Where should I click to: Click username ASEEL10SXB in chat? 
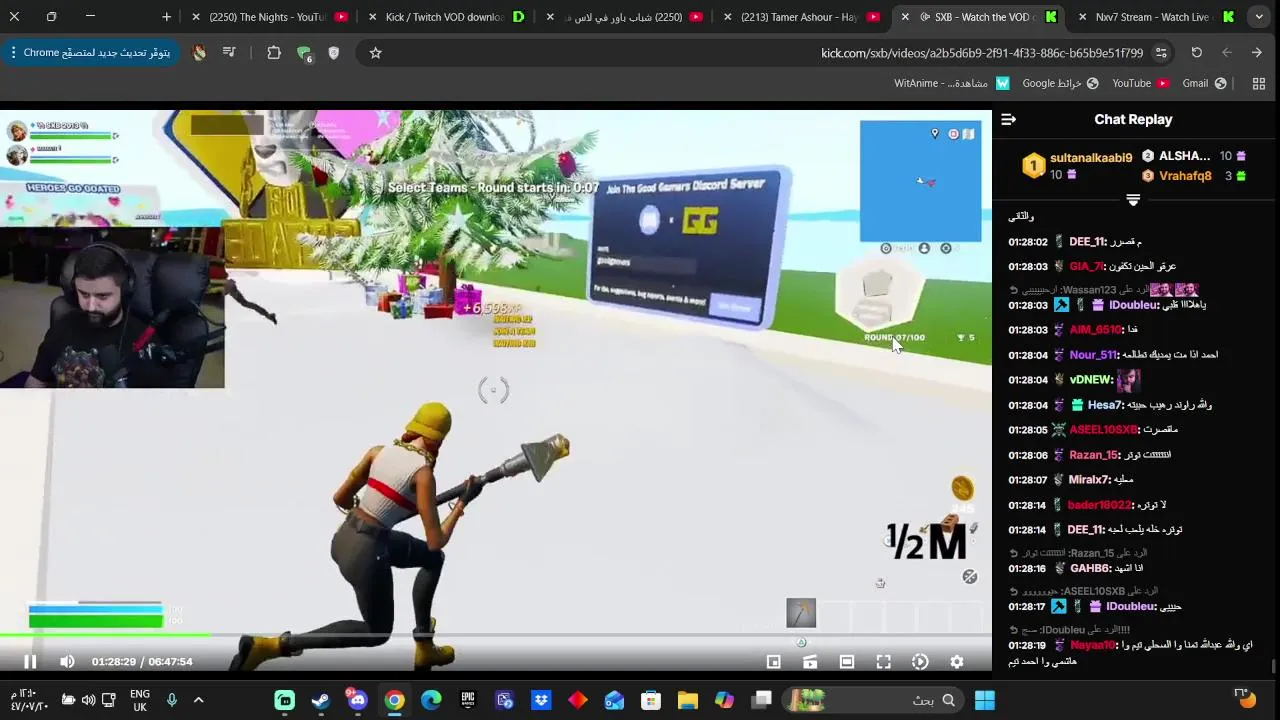[1104, 430]
